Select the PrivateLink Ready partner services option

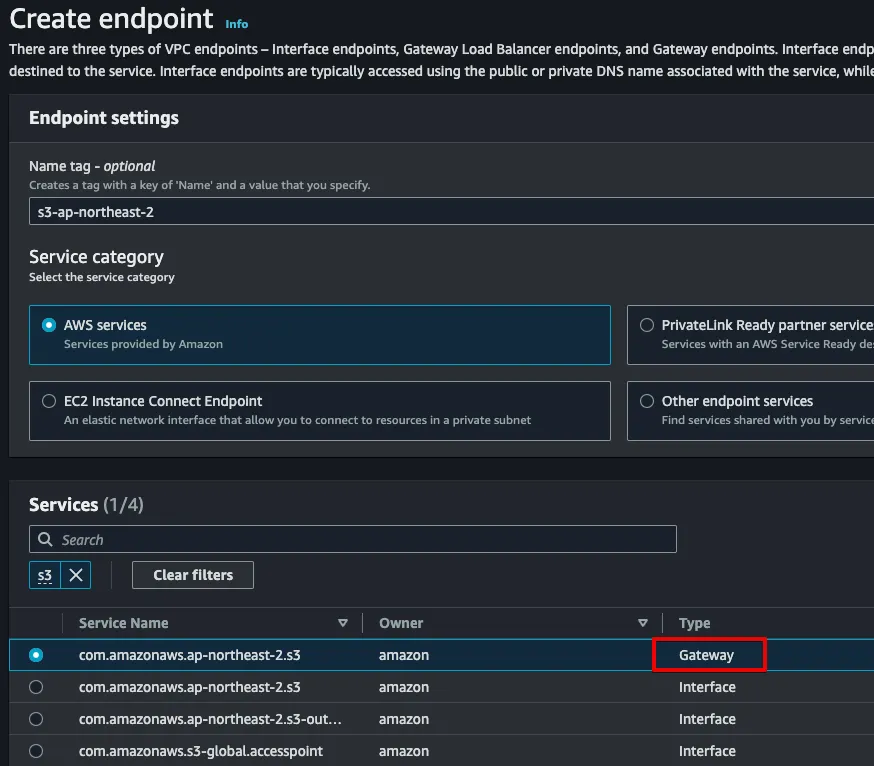(x=646, y=325)
